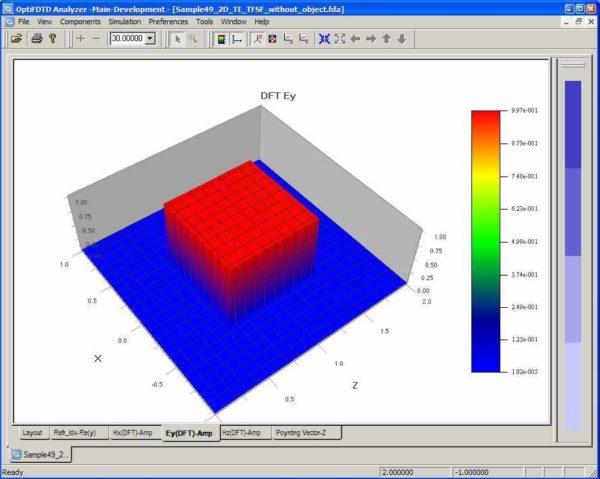This screenshot has height=479, width=600.
Task: Click the Open file folder icon
Action: coord(17,38)
